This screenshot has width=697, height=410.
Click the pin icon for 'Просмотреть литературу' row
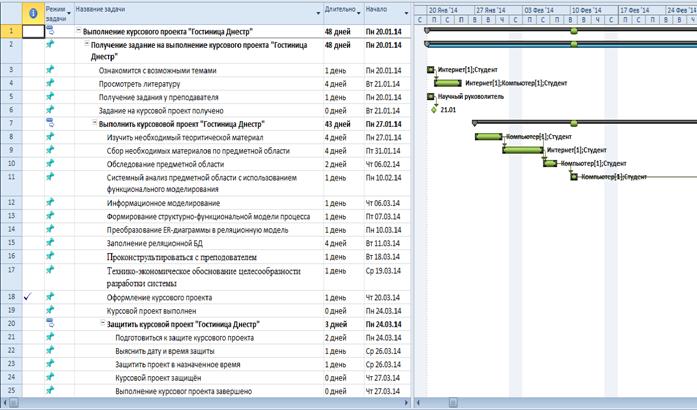click(50, 83)
